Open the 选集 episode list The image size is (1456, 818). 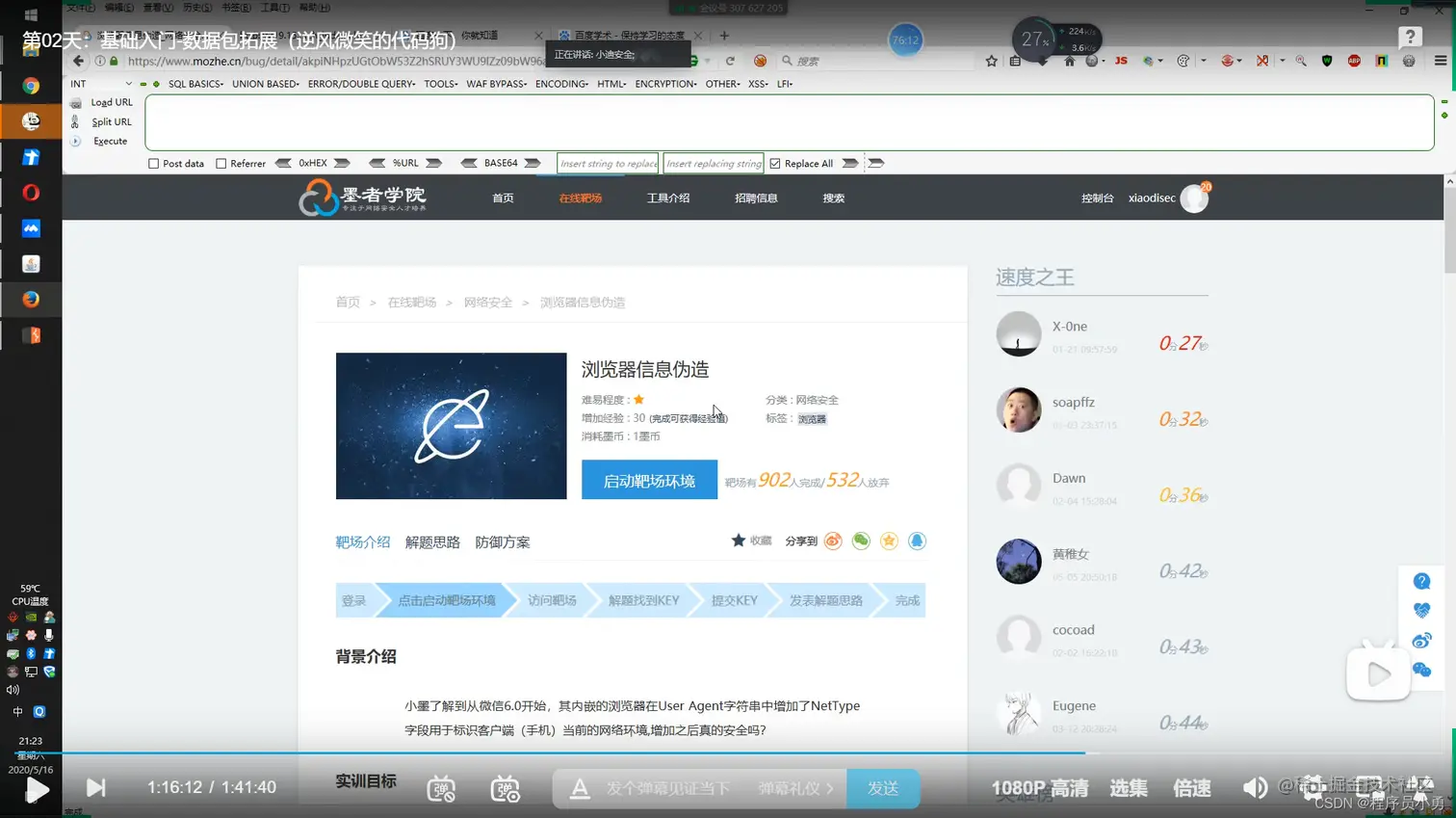[1129, 788]
